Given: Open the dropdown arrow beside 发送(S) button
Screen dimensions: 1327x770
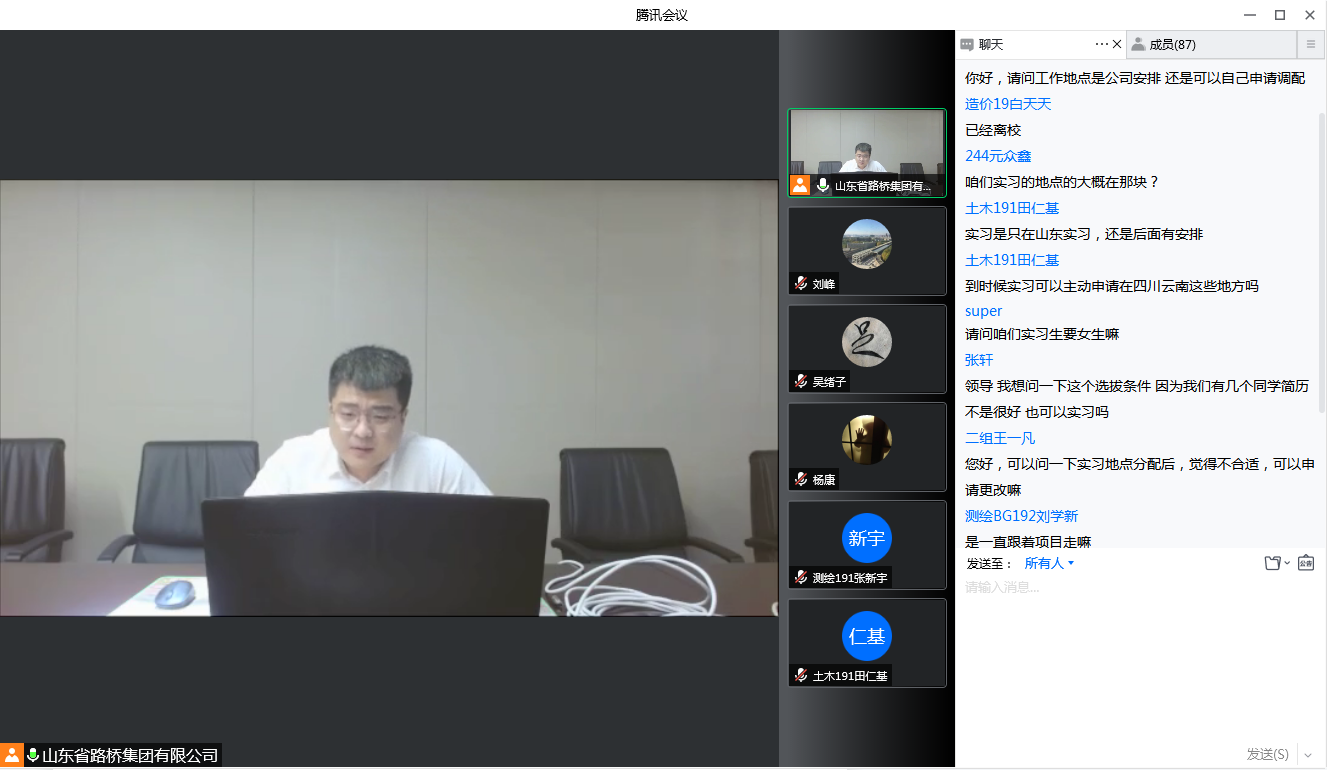Looking at the screenshot, I should (1308, 754).
